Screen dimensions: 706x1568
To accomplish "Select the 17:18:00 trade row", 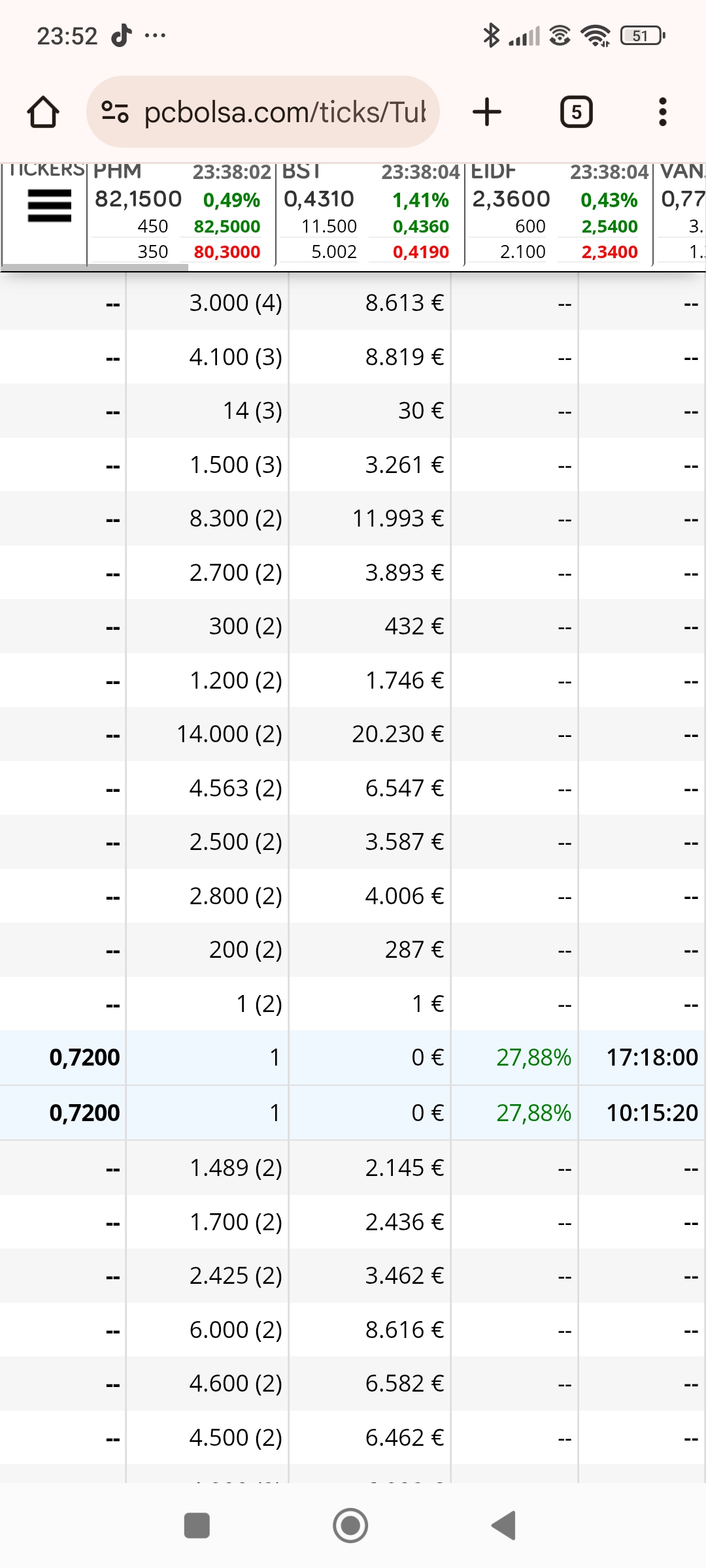I will click(x=353, y=1058).
